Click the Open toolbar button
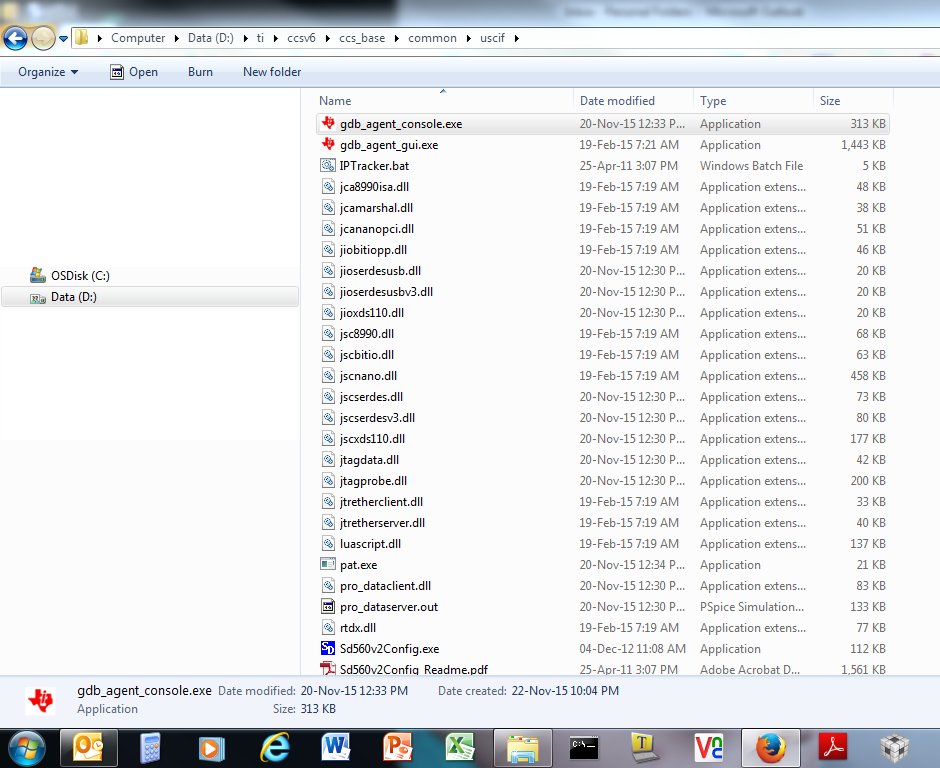The height and width of the screenshot is (768, 940). [x=134, y=72]
